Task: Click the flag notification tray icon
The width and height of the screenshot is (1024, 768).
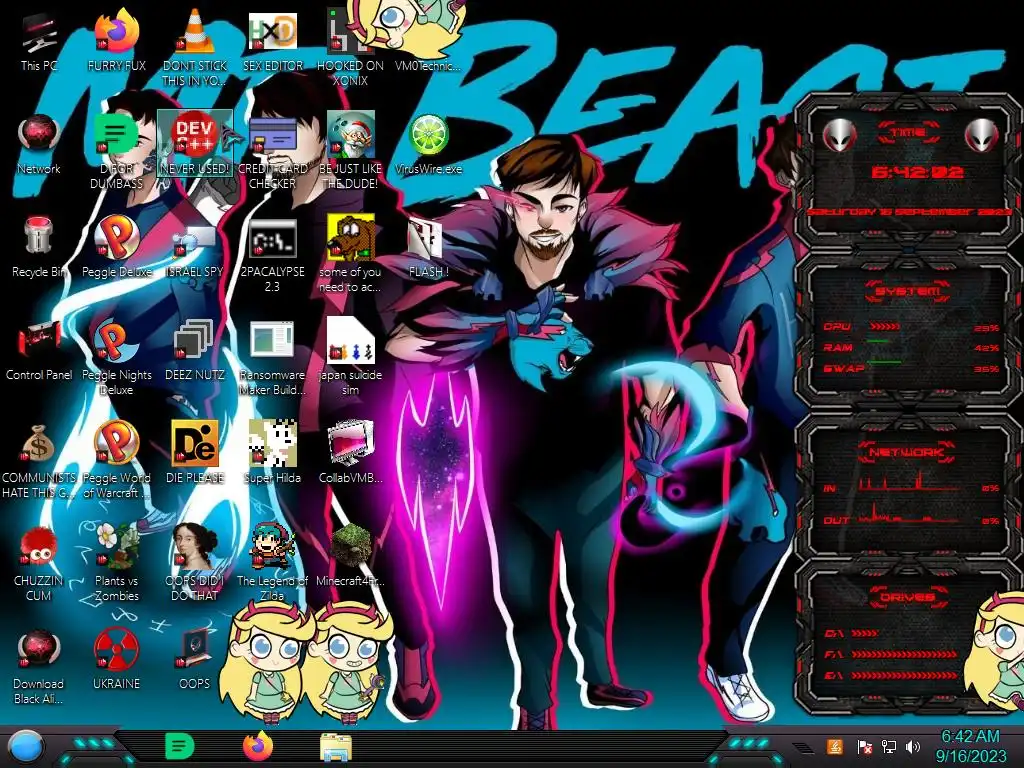Action: tap(865, 746)
